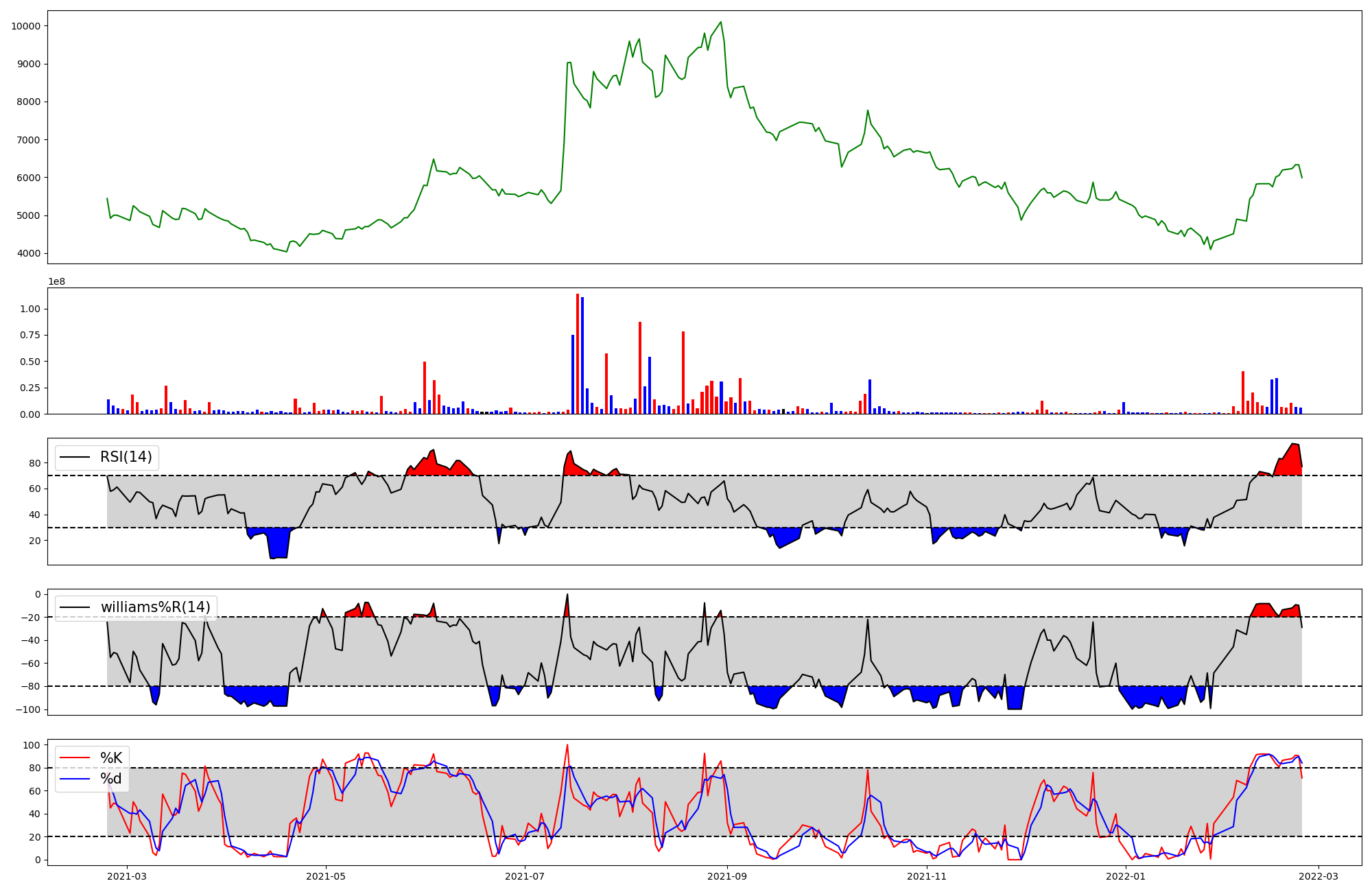The height and width of the screenshot is (892, 1372).
Task: Click blue %d line sample in legend
Action: (75, 779)
